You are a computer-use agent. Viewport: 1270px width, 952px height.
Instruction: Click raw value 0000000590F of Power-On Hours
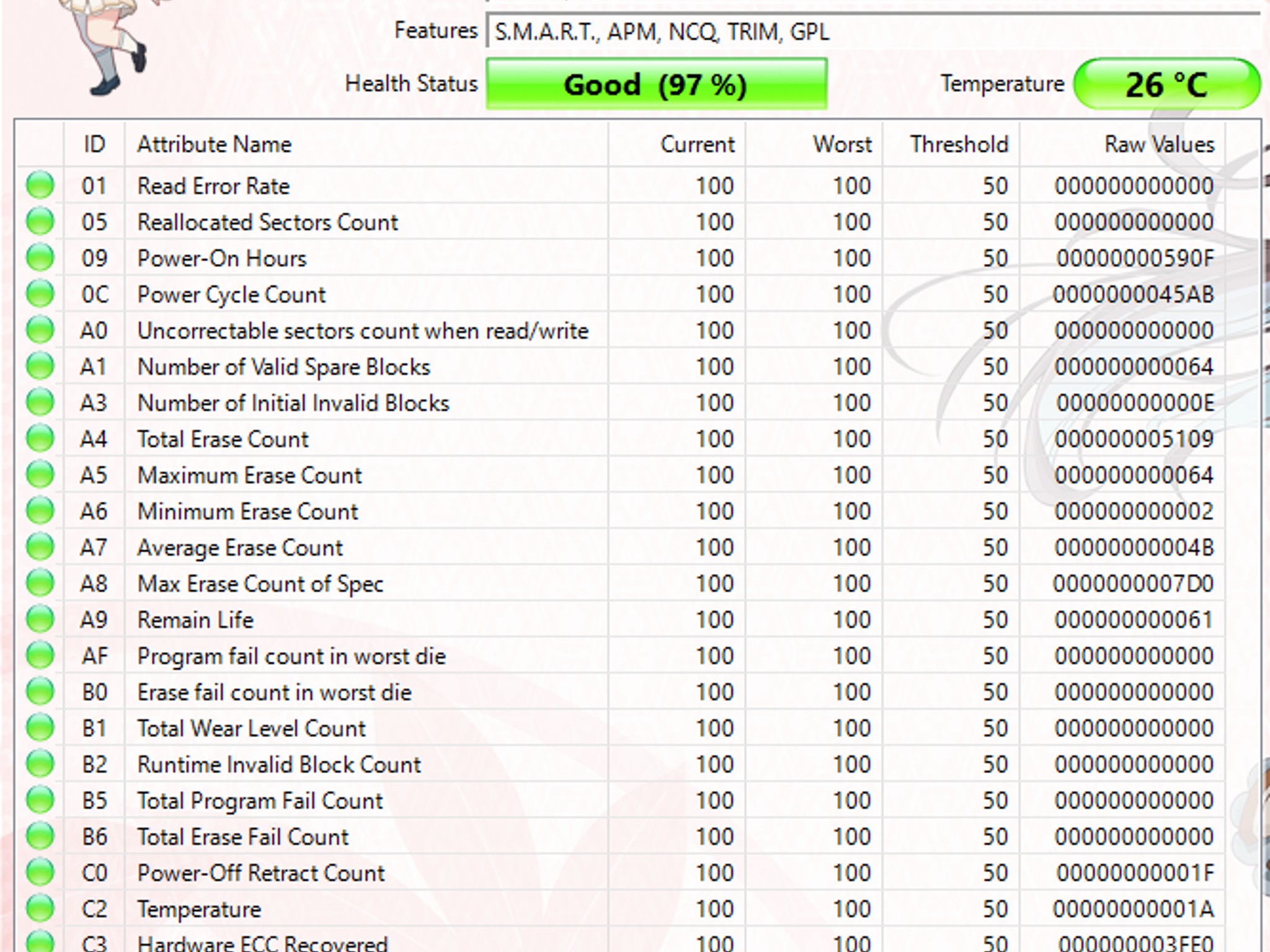(x=1135, y=258)
